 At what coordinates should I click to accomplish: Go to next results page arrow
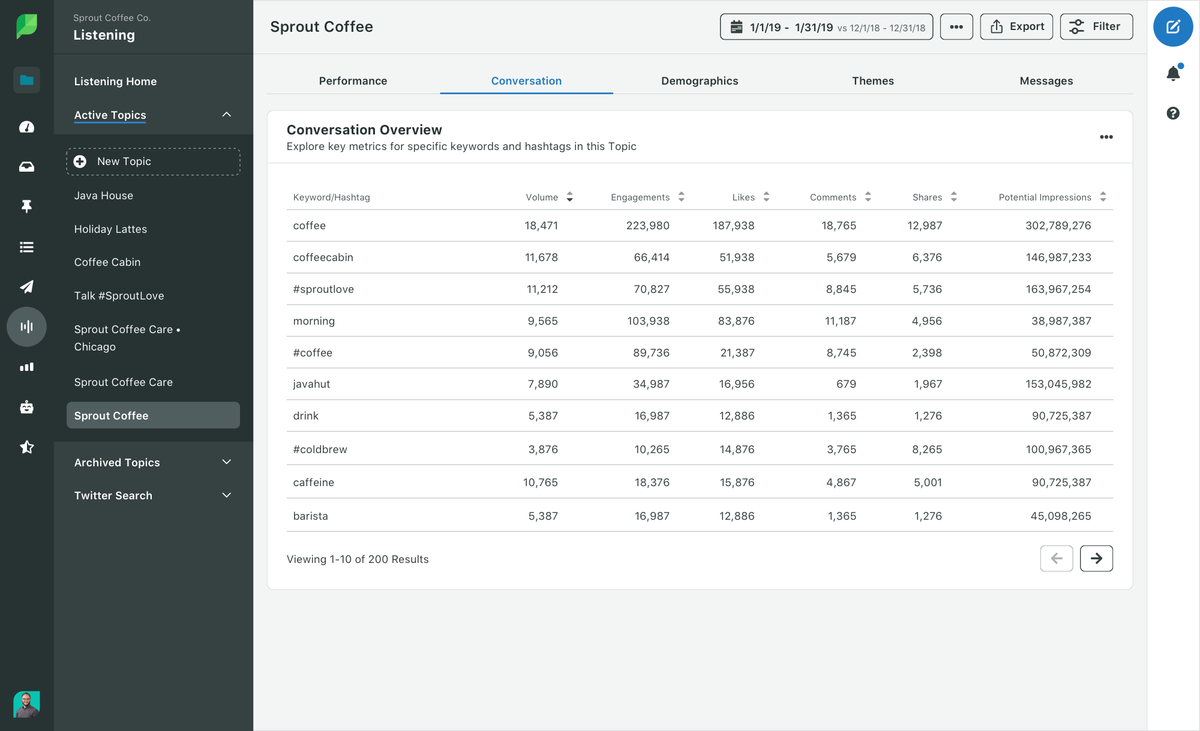click(1097, 558)
